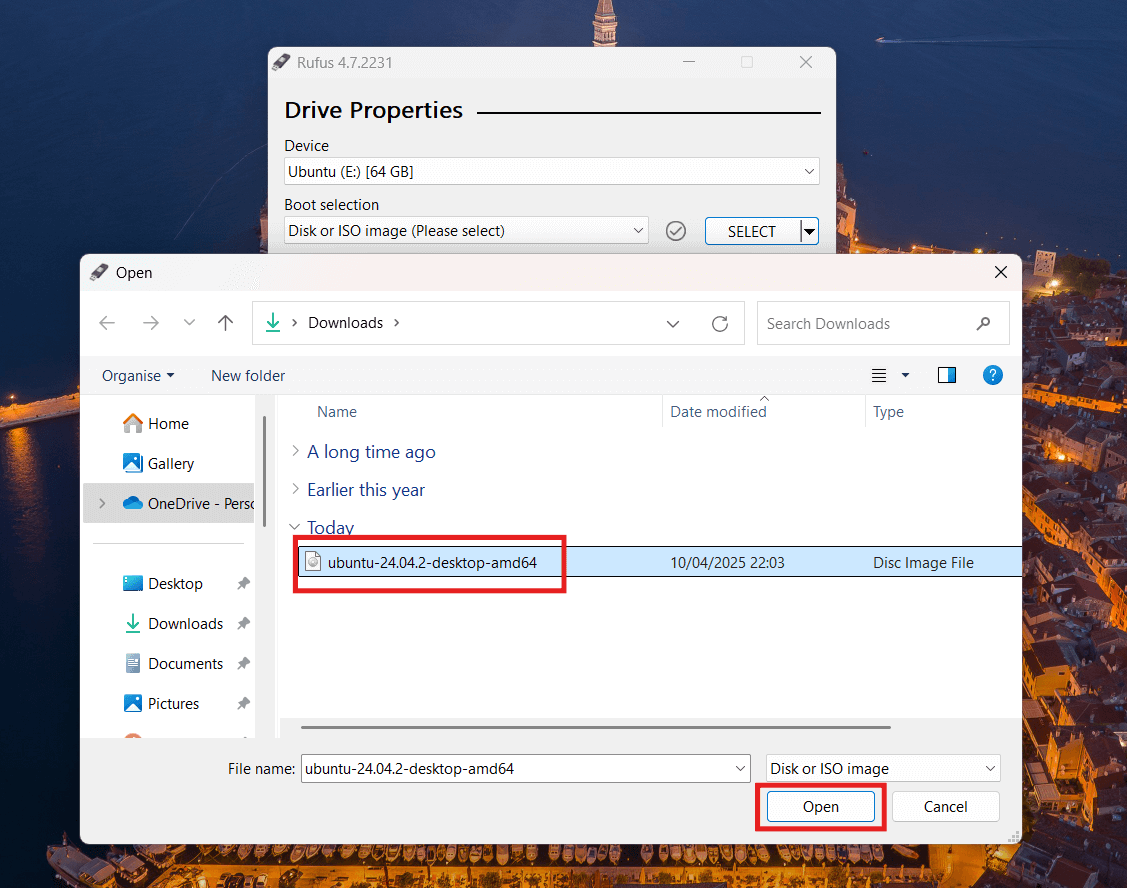Expand the 'A long time ago' group
This screenshot has height=888, width=1127.
pos(295,451)
